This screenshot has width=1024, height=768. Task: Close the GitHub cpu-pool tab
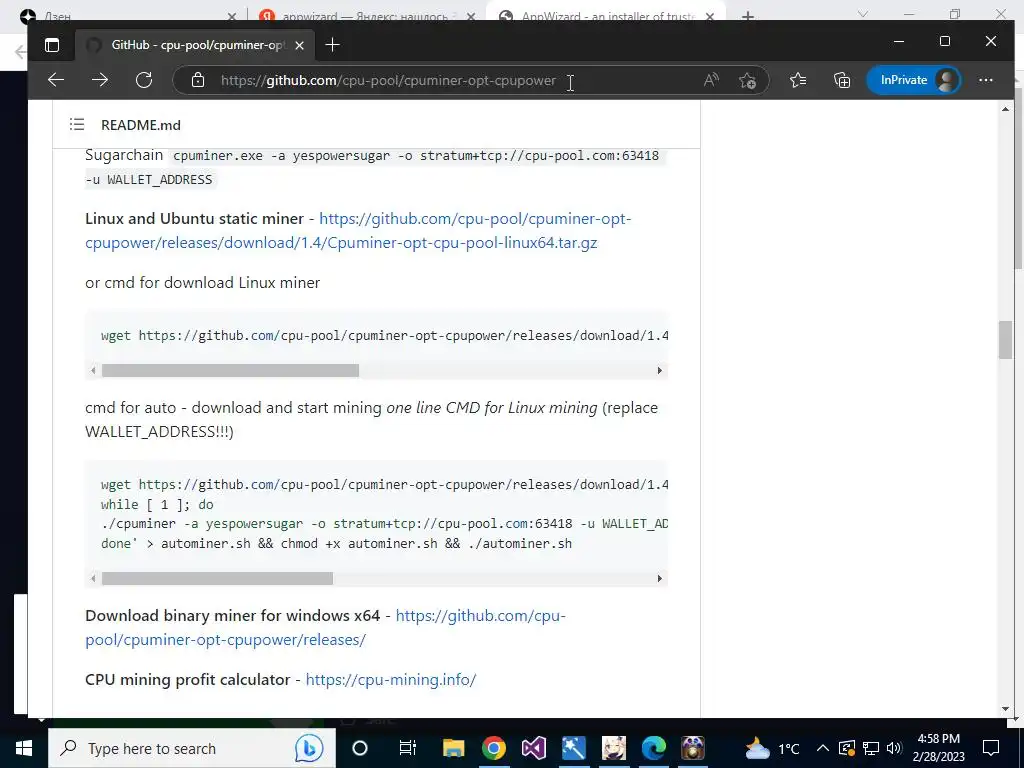point(299,45)
